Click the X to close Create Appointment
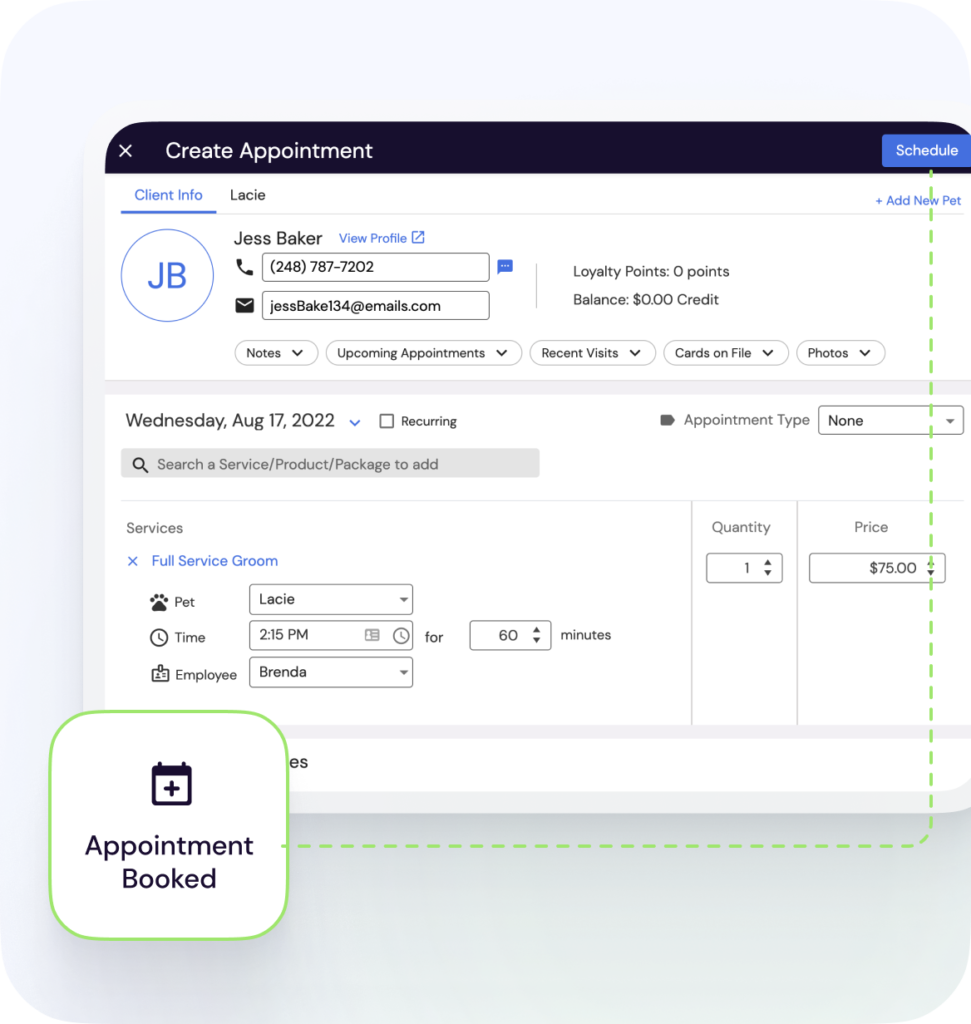The width and height of the screenshot is (971, 1024). pyautogui.click(x=126, y=151)
